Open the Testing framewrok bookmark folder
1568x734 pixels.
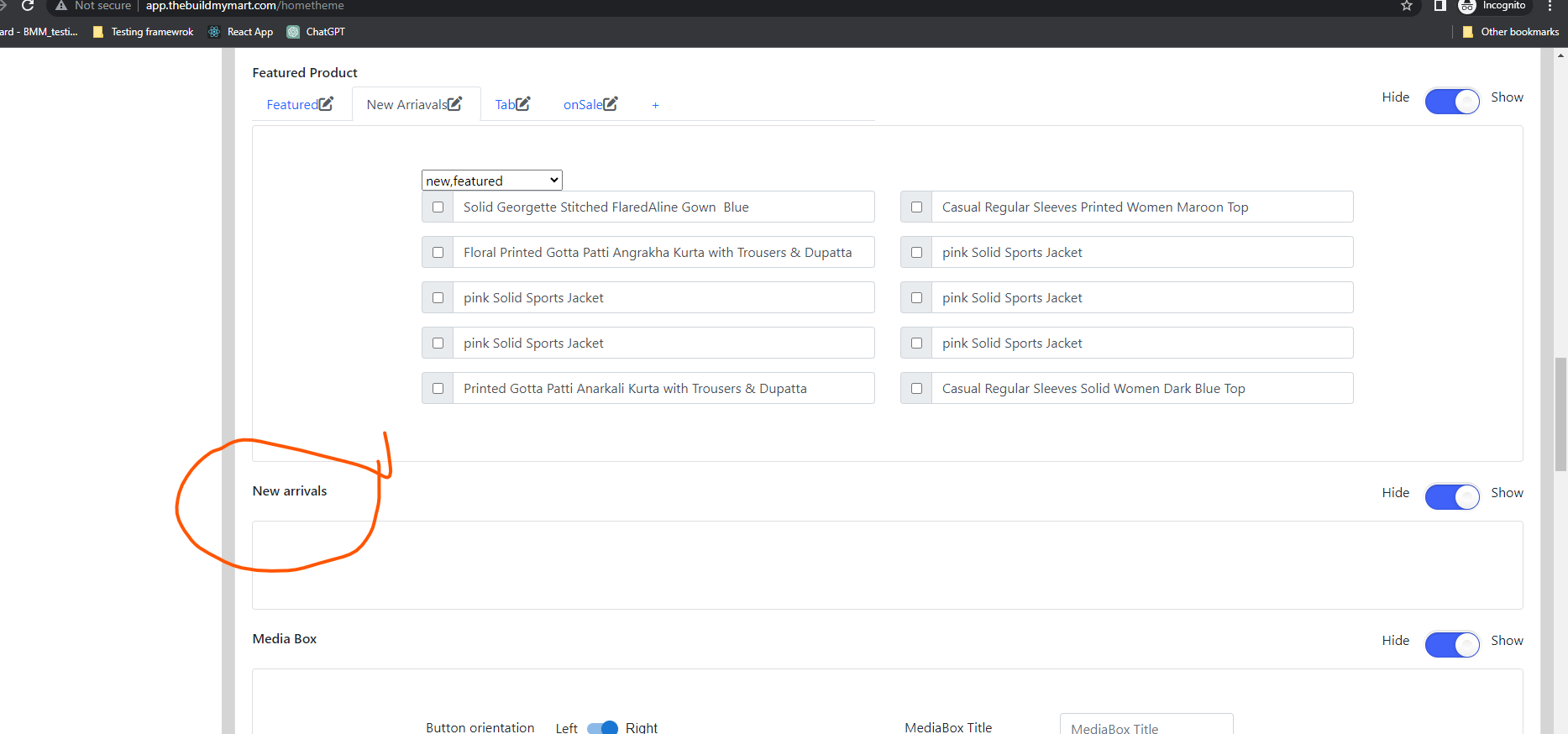coord(144,32)
